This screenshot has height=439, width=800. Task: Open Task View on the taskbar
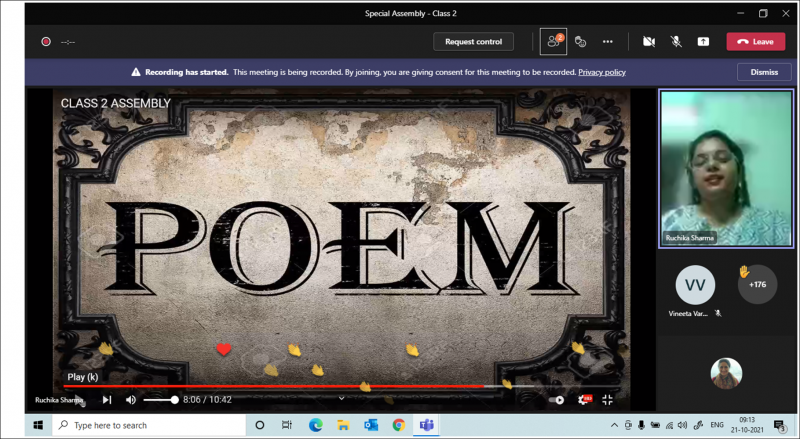coord(287,425)
